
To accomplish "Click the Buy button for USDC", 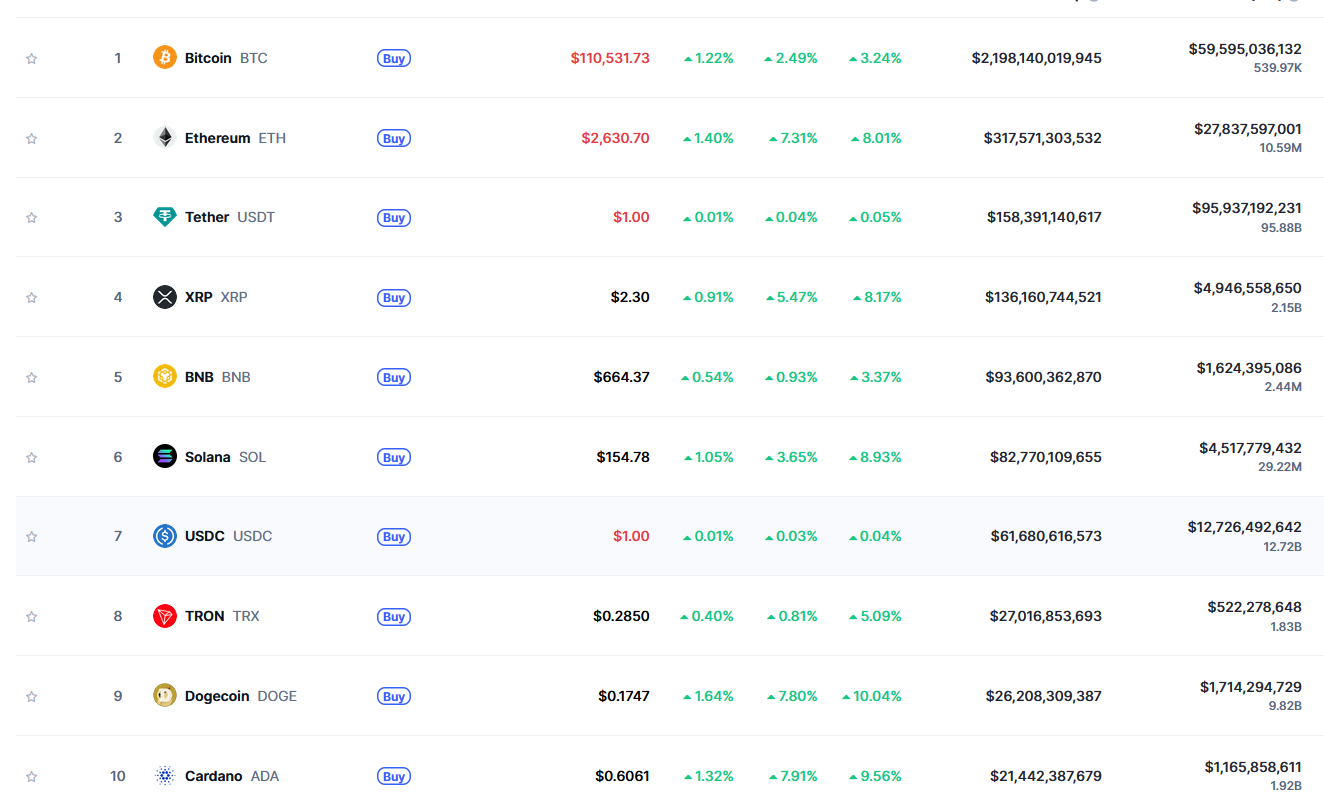I will pyautogui.click(x=394, y=536).
